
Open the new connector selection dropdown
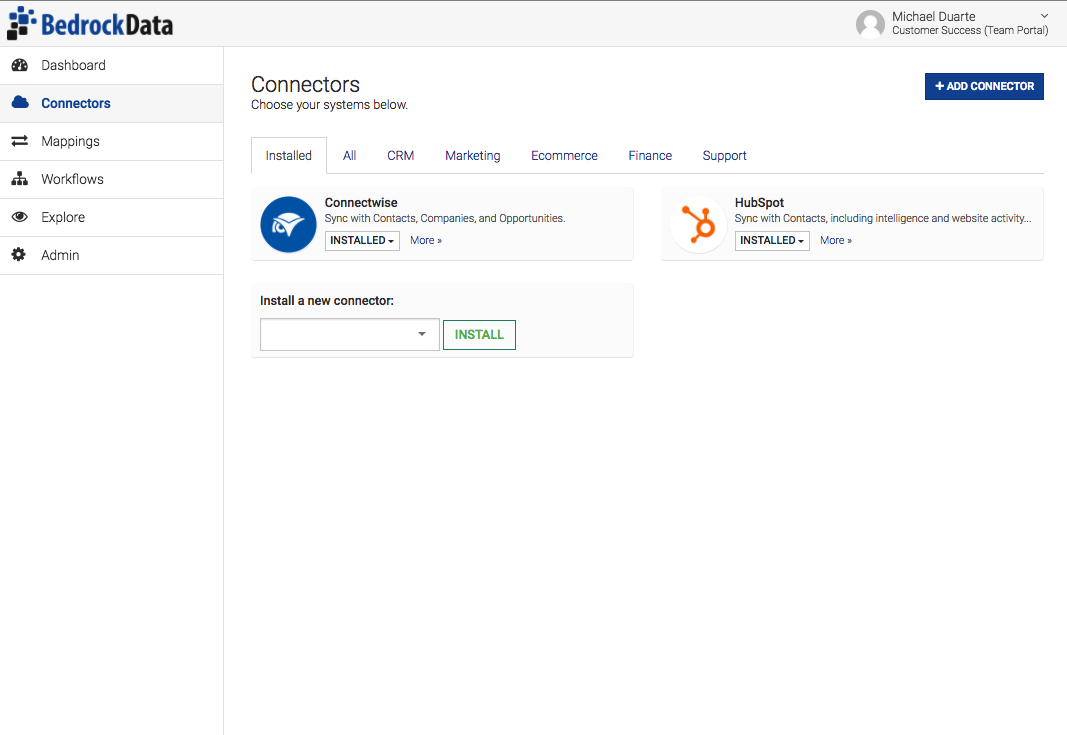[349, 334]
